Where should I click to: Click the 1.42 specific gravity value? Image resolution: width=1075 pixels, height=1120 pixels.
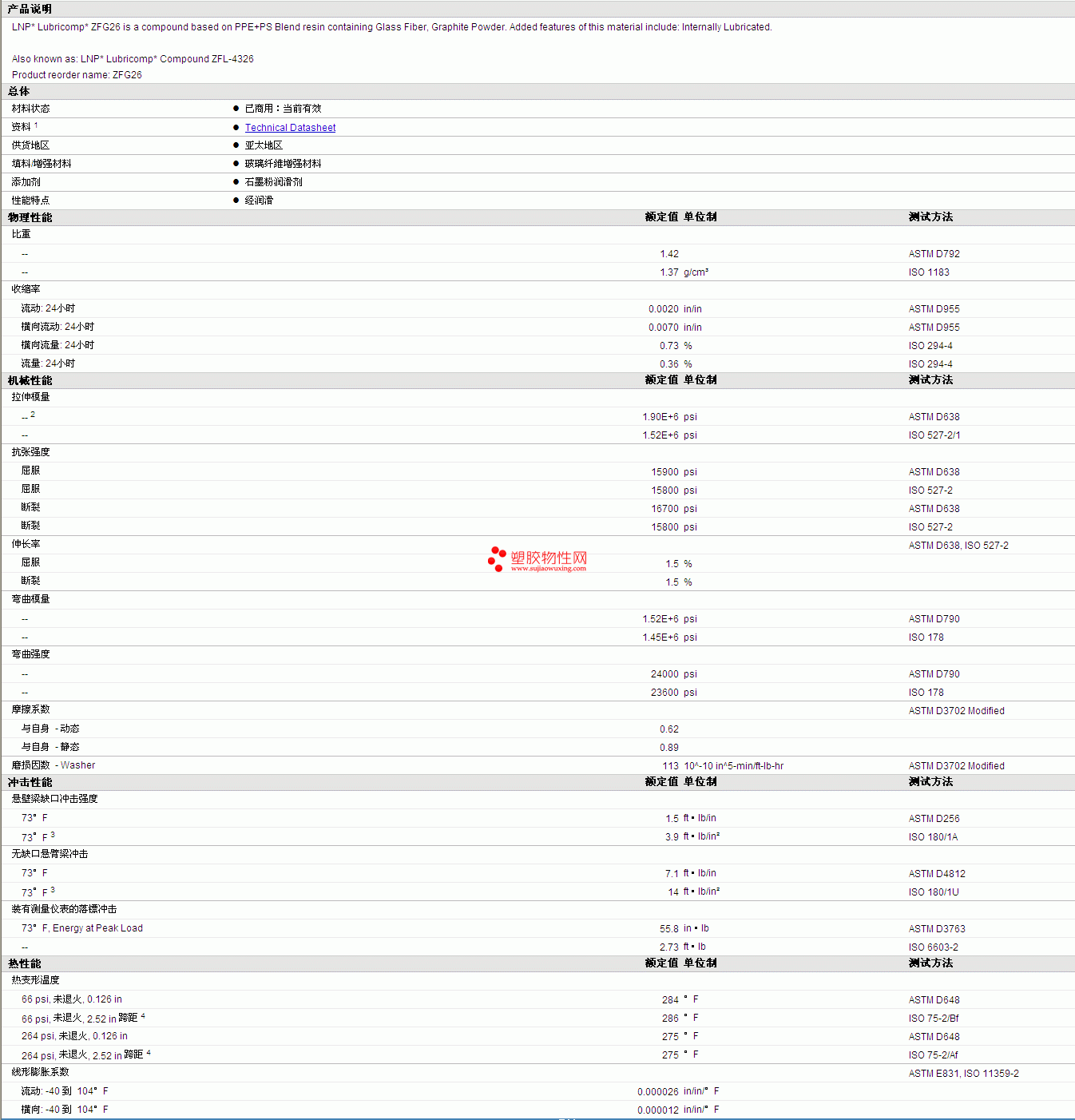pyautogui.click(x=669, y=254)
